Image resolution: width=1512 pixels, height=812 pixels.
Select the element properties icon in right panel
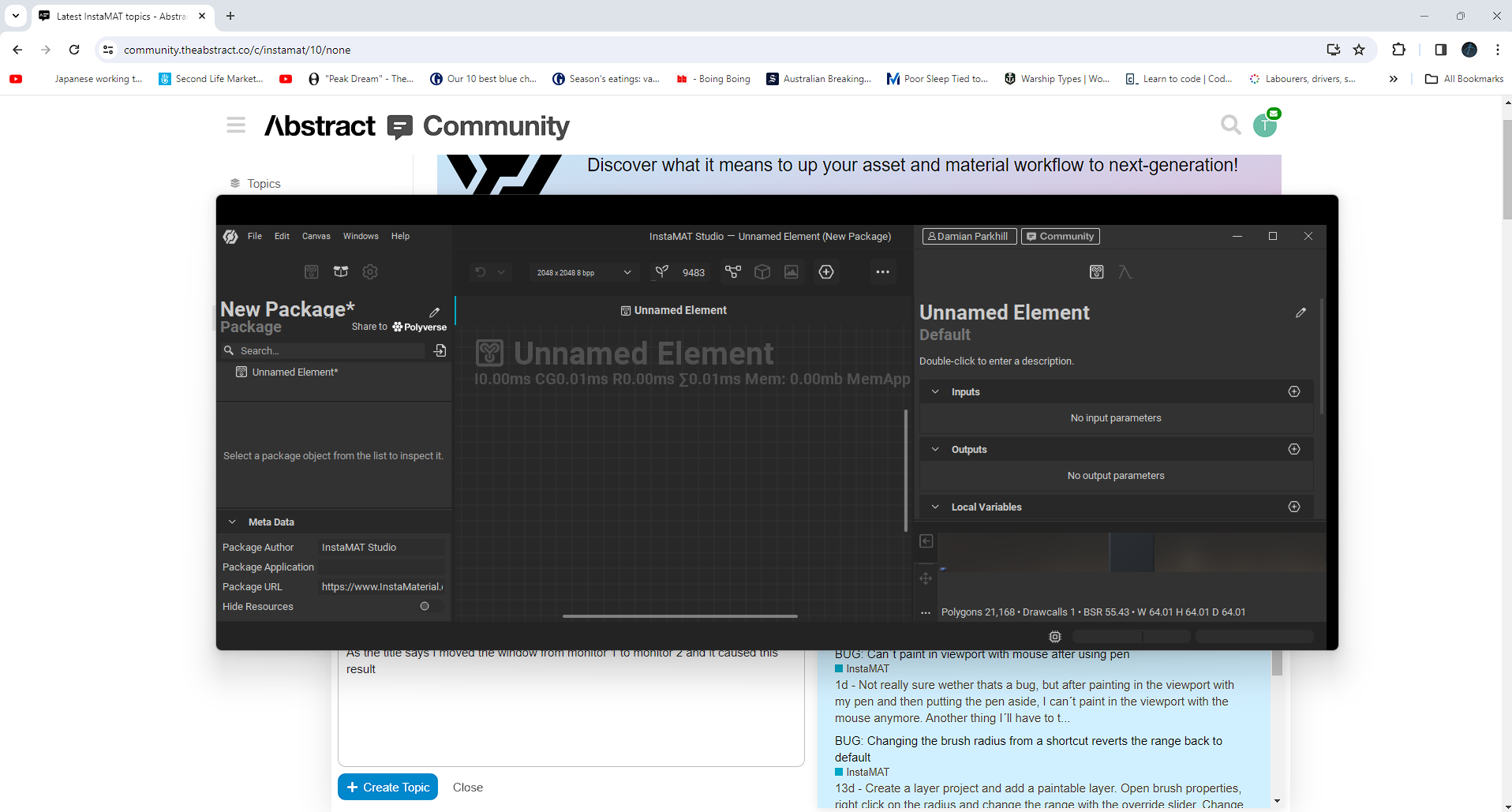click(x=1097, y=272)
